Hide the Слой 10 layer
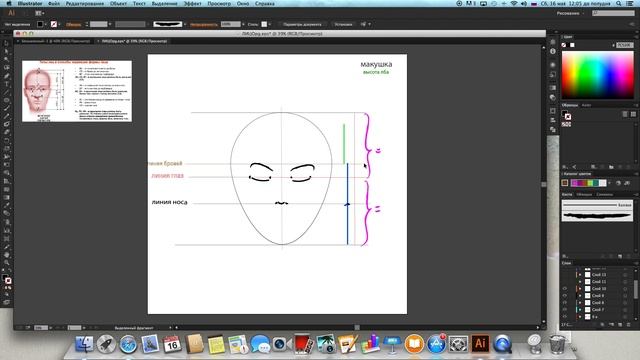The width and height of the screenshot is (640, 360). point(564,289)
